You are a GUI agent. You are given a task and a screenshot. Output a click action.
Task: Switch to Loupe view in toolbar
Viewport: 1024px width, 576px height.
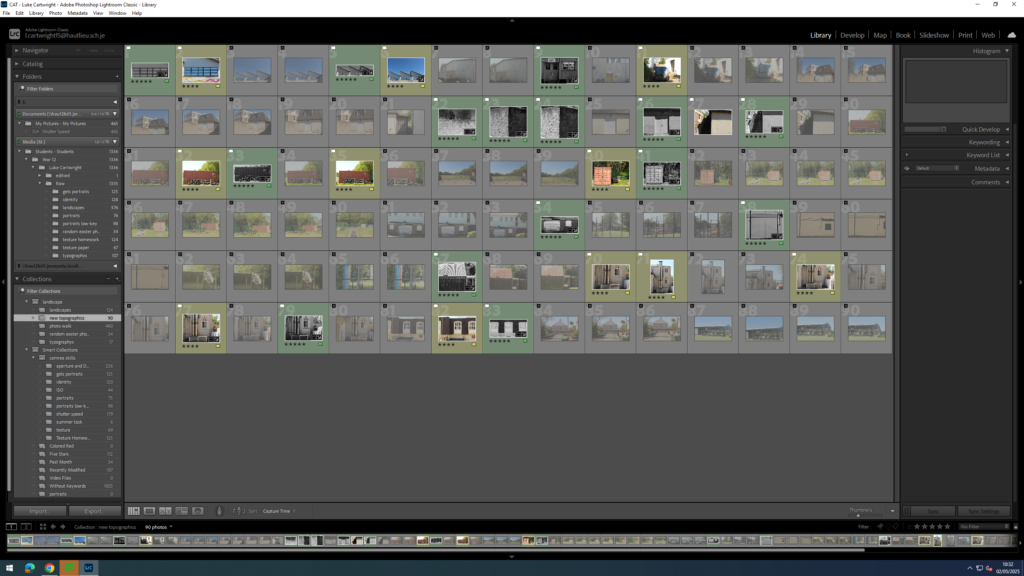(x=150, y=511)
